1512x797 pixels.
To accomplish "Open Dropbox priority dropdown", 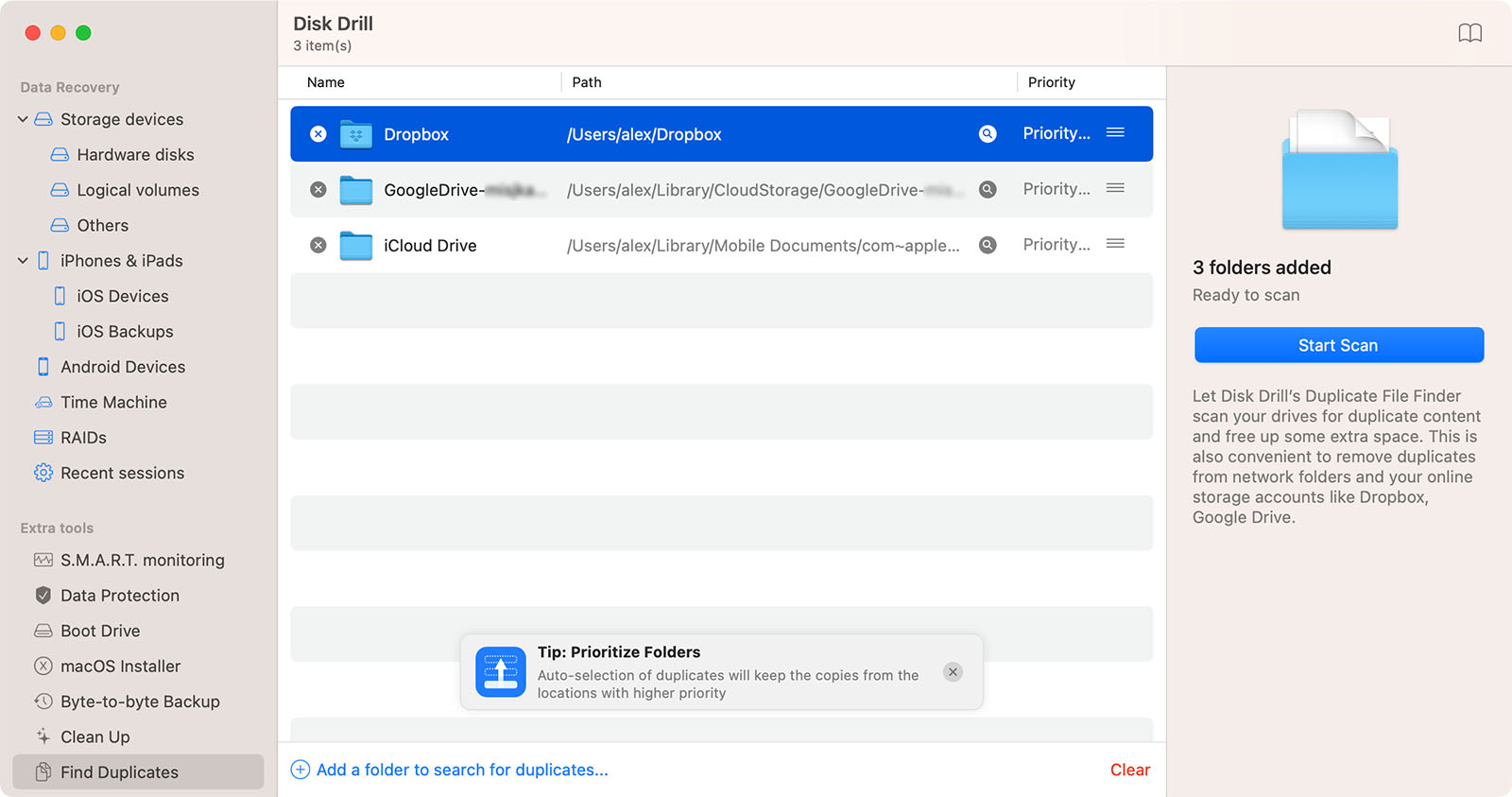I will click(1057, 133).
